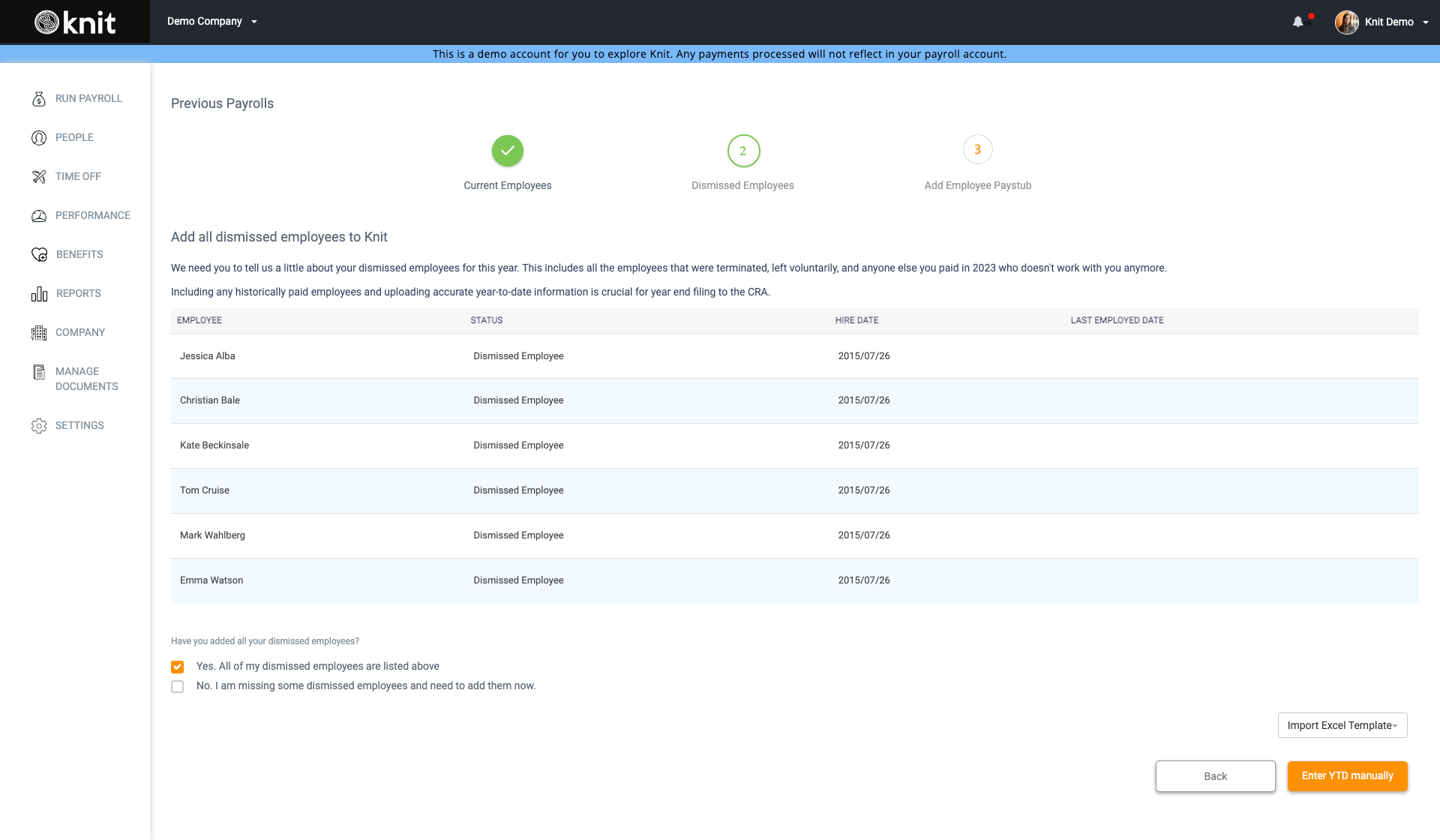The image size is (1440, 840).
Task: Select the Reports bar-chart icon
Action: [x=39, y=293]
